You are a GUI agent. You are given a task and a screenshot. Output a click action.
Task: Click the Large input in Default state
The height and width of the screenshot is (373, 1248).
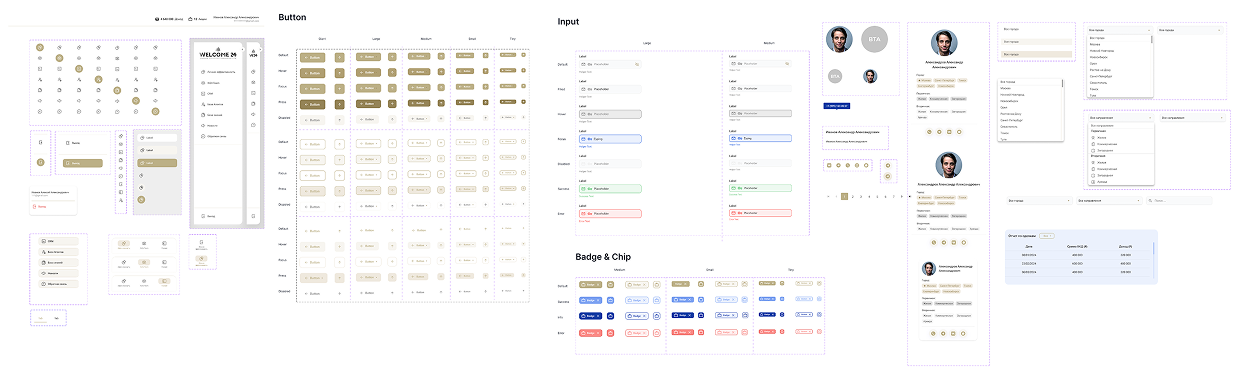pos(609,64)
